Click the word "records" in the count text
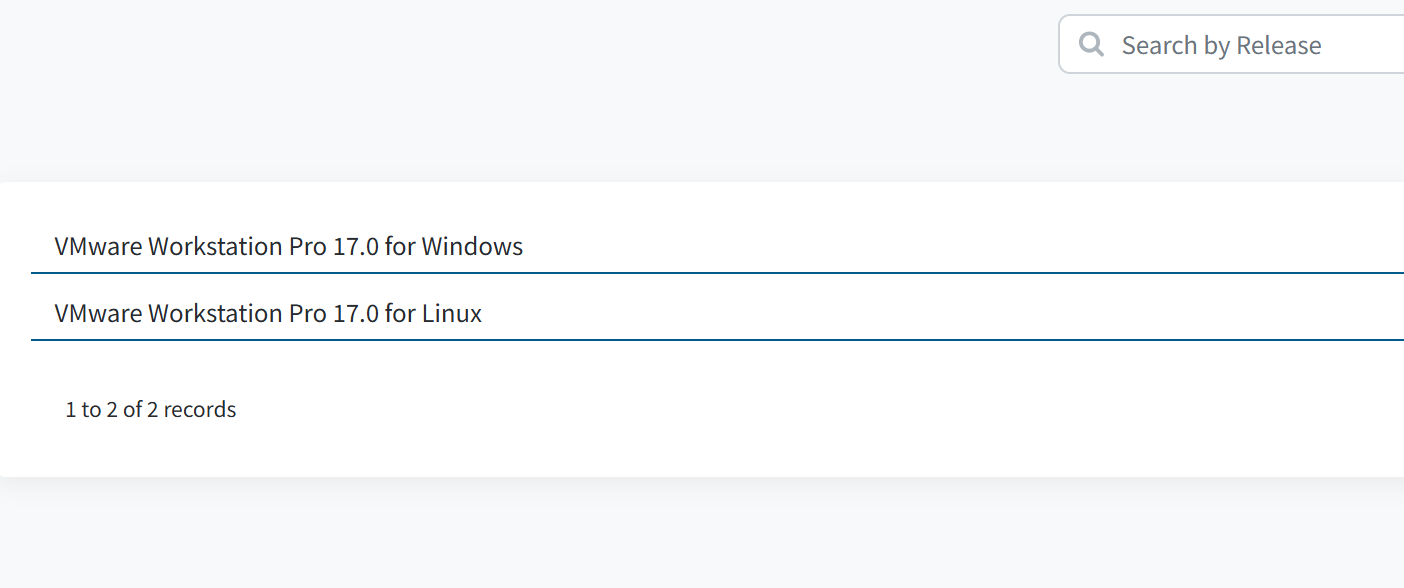The height and width of the screenshot is (588, 1404). tap(200, 410)
